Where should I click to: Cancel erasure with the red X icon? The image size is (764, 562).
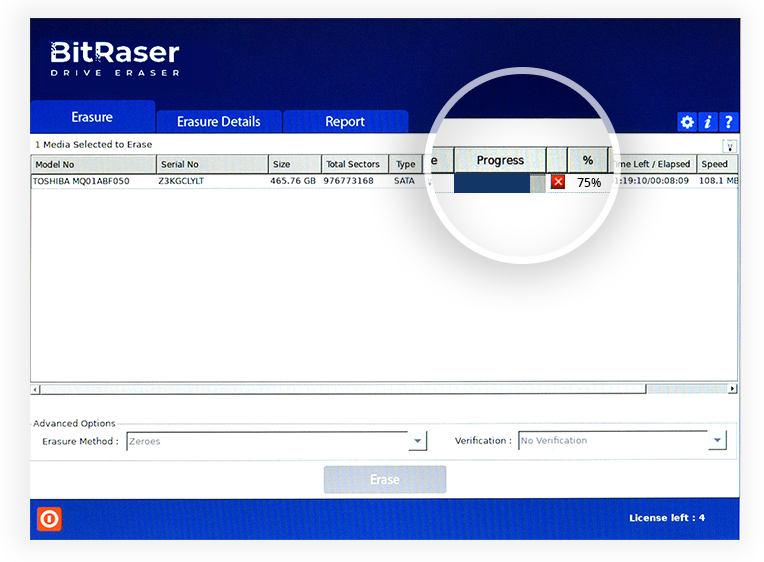558,182
